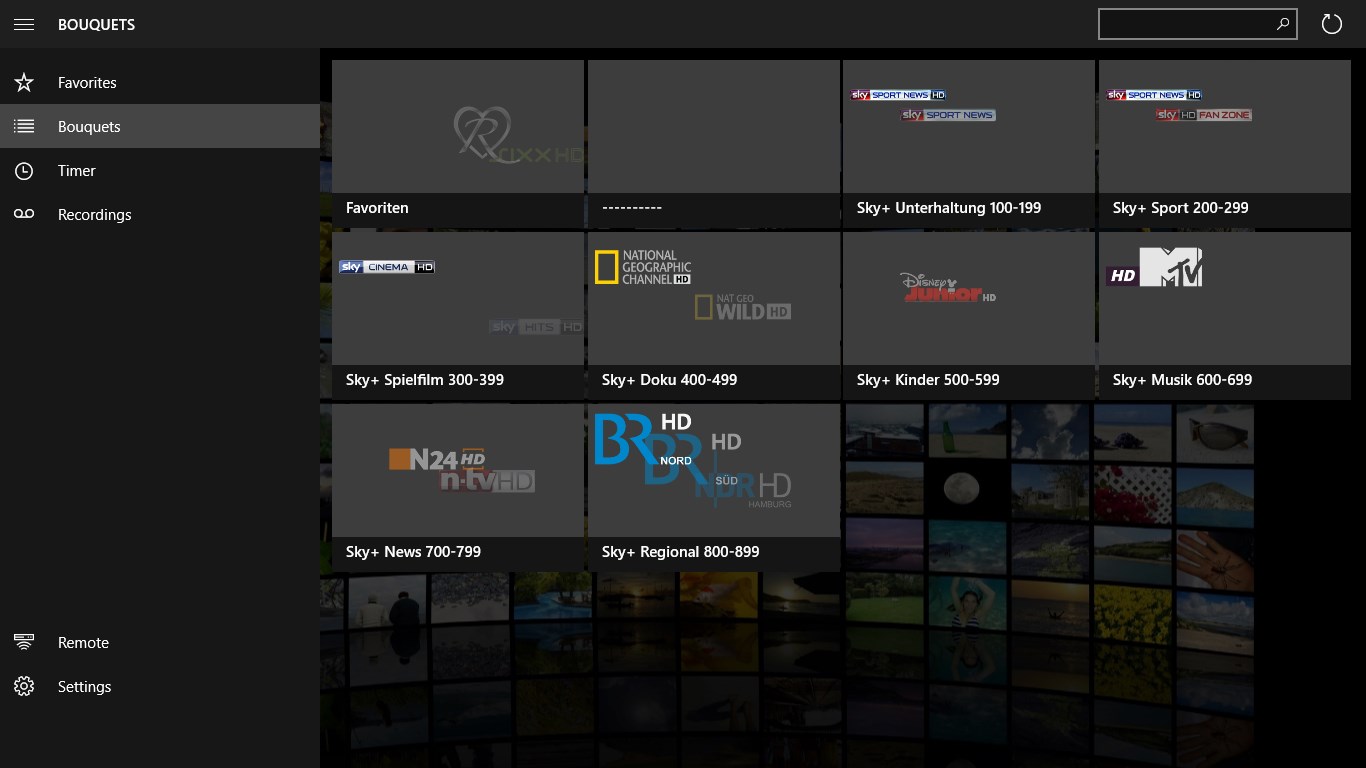Click the N24 HD logo
Screen dimensions: 1366x768
click(x=437, y=459)
